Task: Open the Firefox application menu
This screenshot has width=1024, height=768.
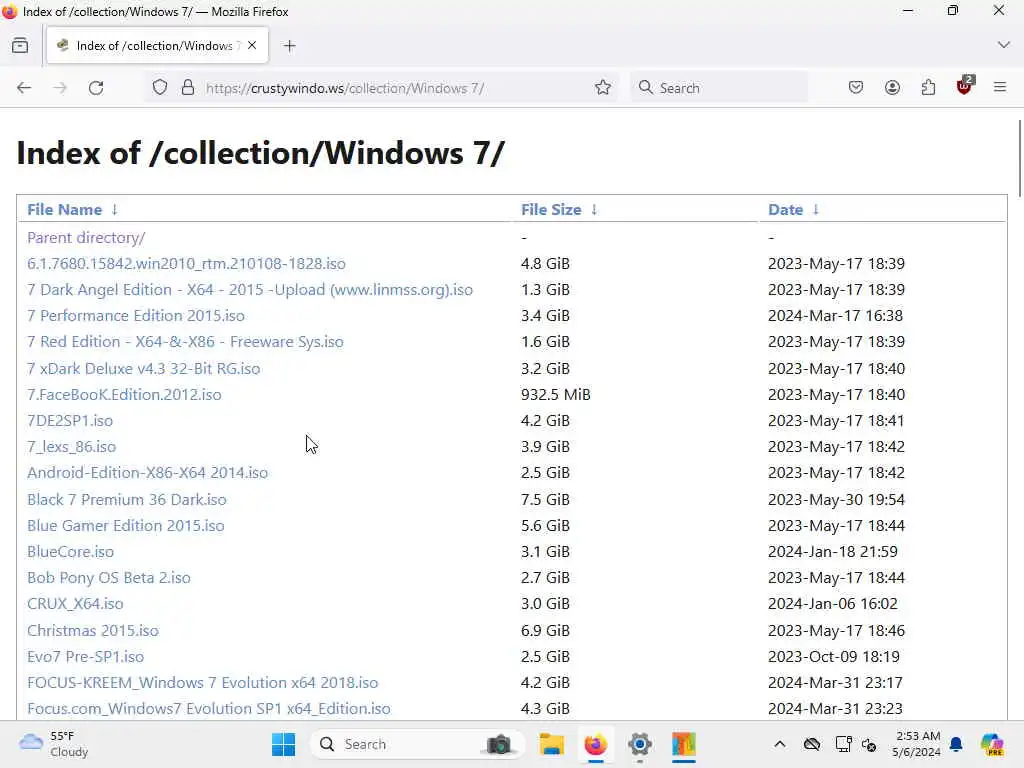Action: [x=1000, y=88]
